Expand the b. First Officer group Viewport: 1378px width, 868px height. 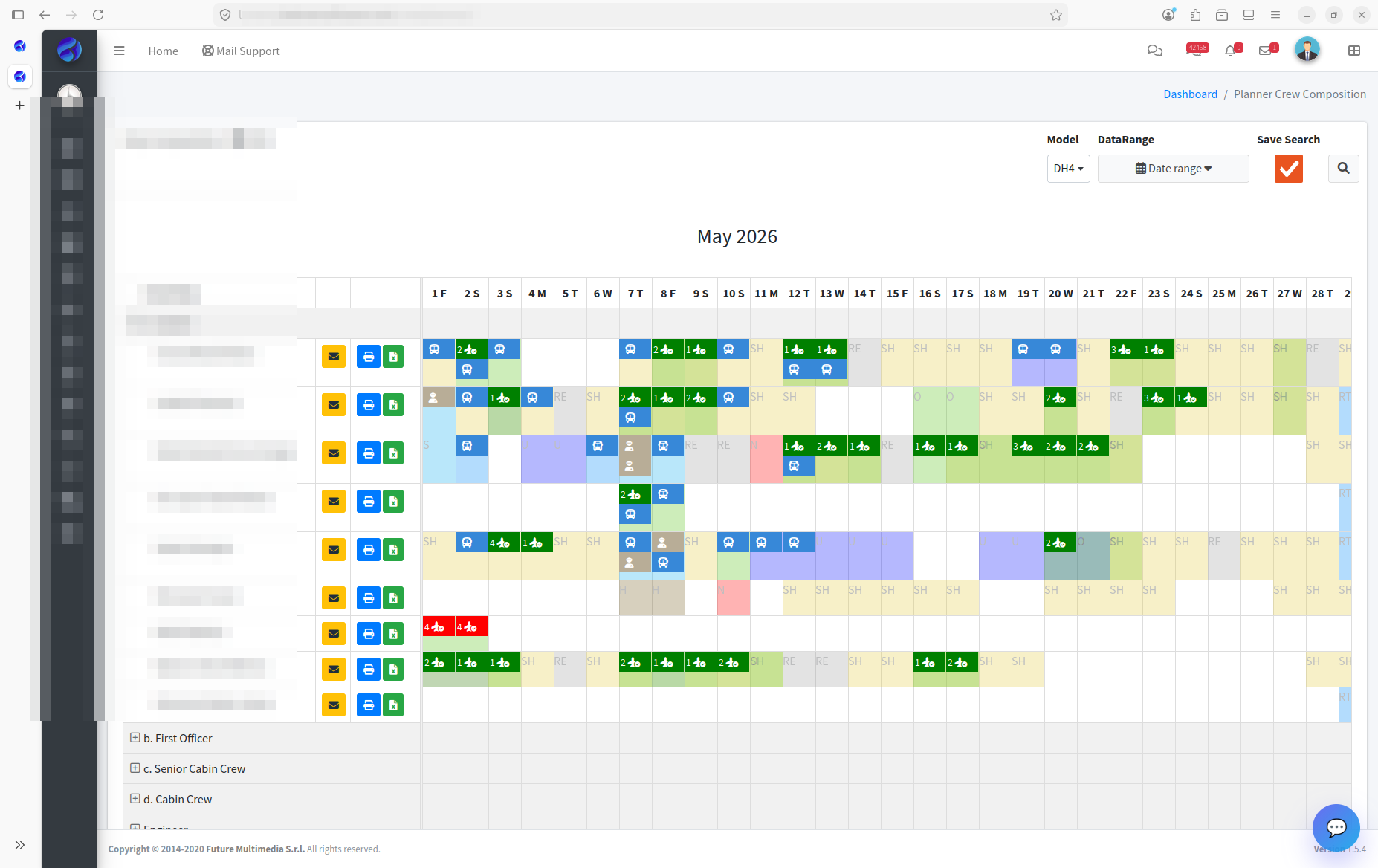point(135,738)
